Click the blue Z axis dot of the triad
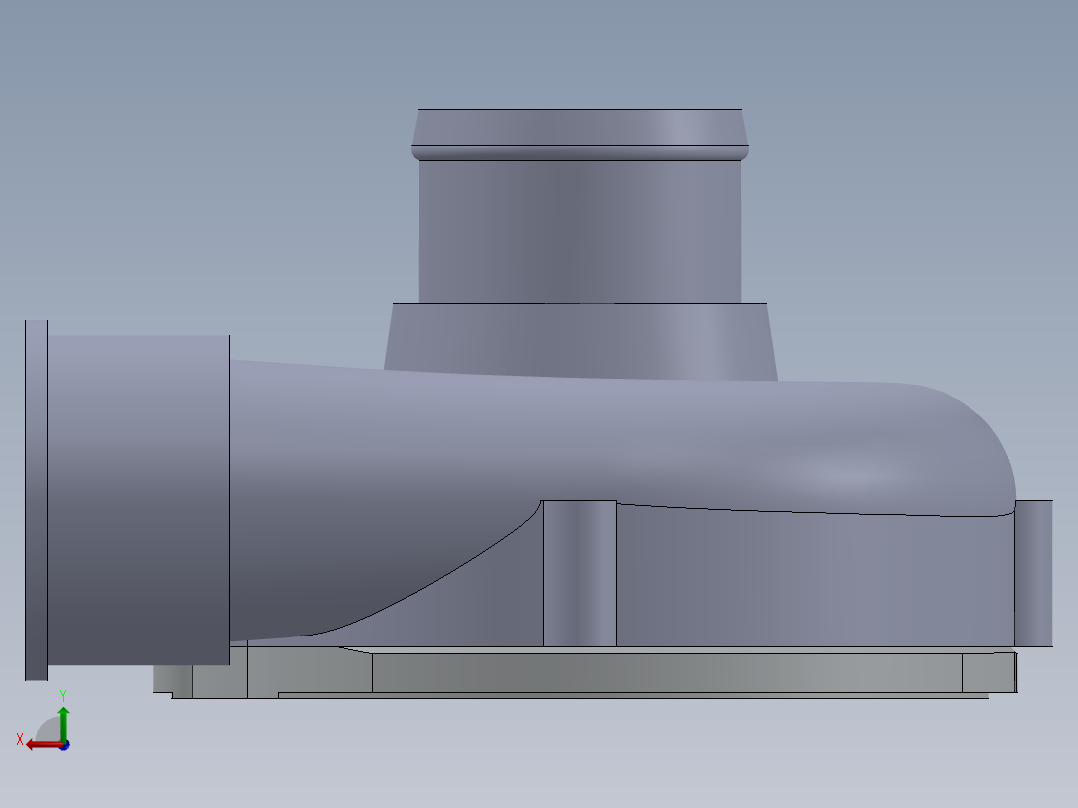The image size is (1078, 808). point(65,745)
